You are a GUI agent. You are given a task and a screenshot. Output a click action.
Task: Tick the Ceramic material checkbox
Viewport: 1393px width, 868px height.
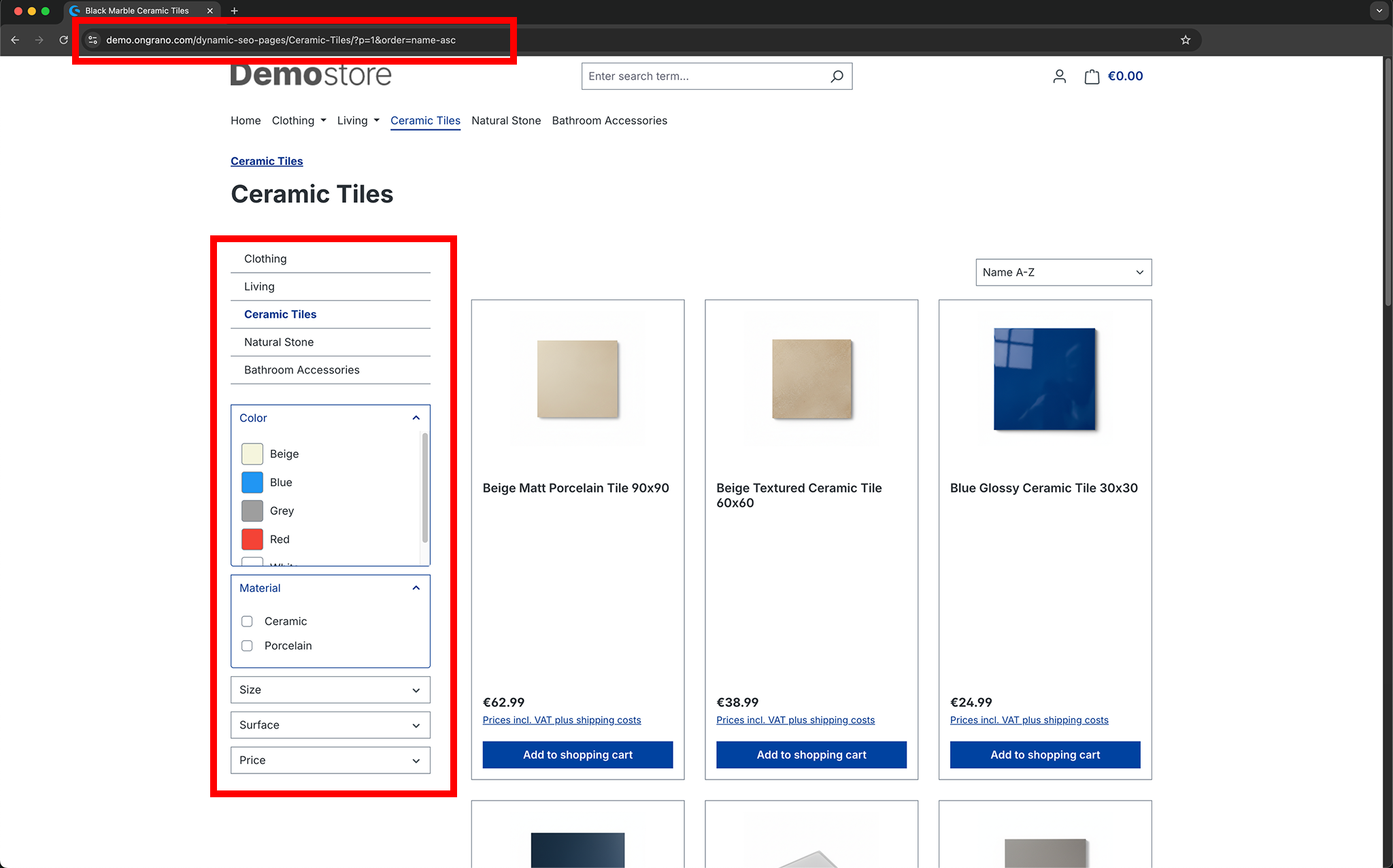[247, 621]
